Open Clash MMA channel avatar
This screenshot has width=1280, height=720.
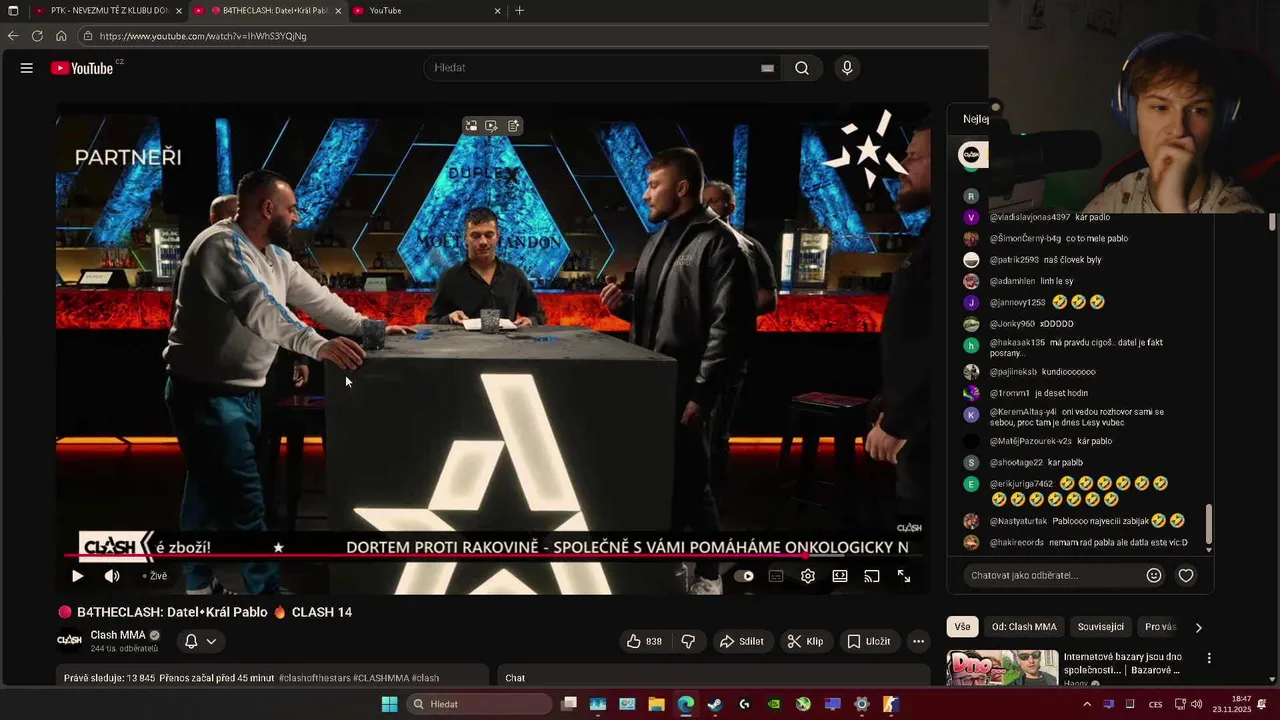point(69,640)
